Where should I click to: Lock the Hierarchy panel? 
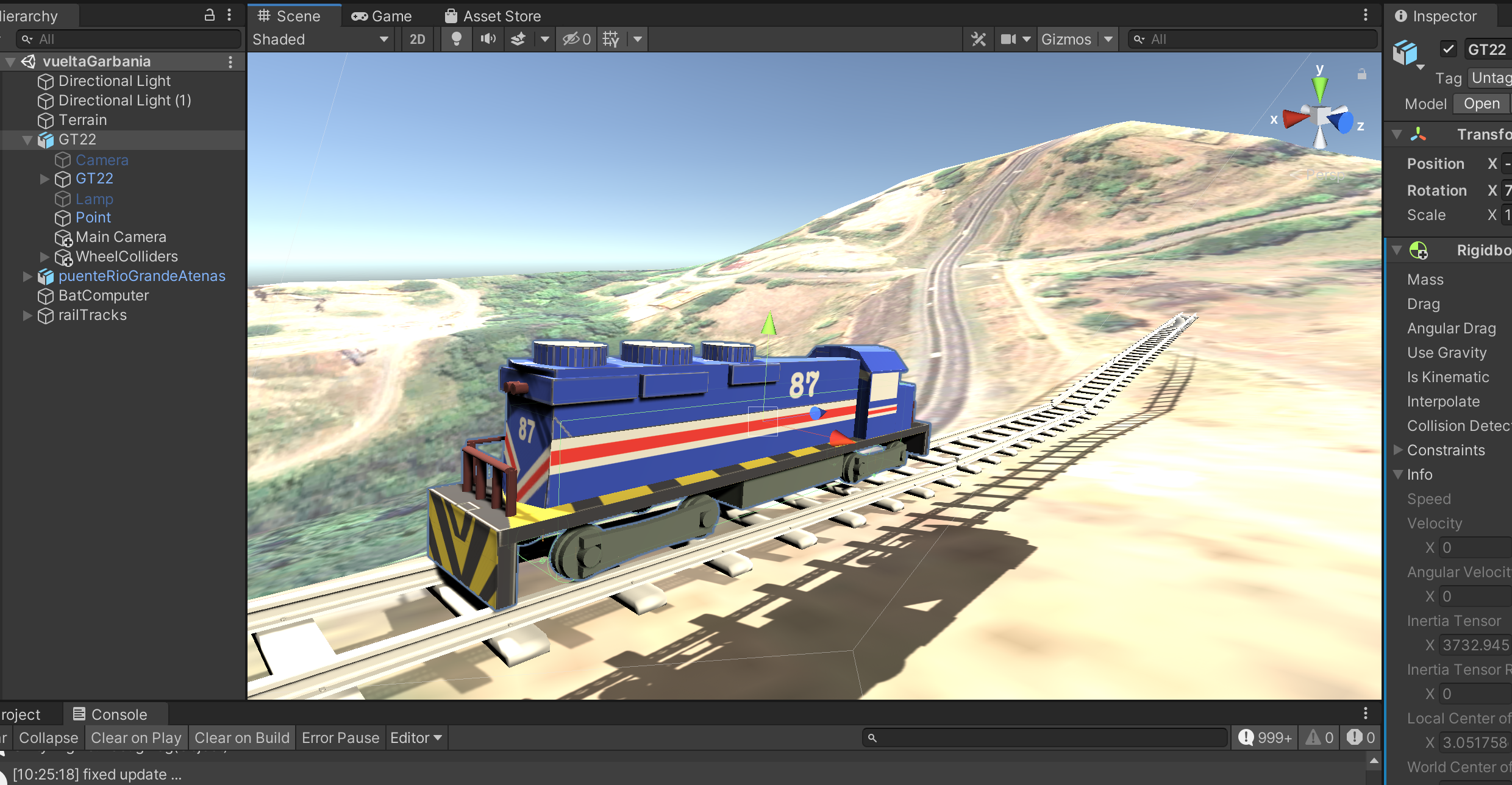(210, 15)
